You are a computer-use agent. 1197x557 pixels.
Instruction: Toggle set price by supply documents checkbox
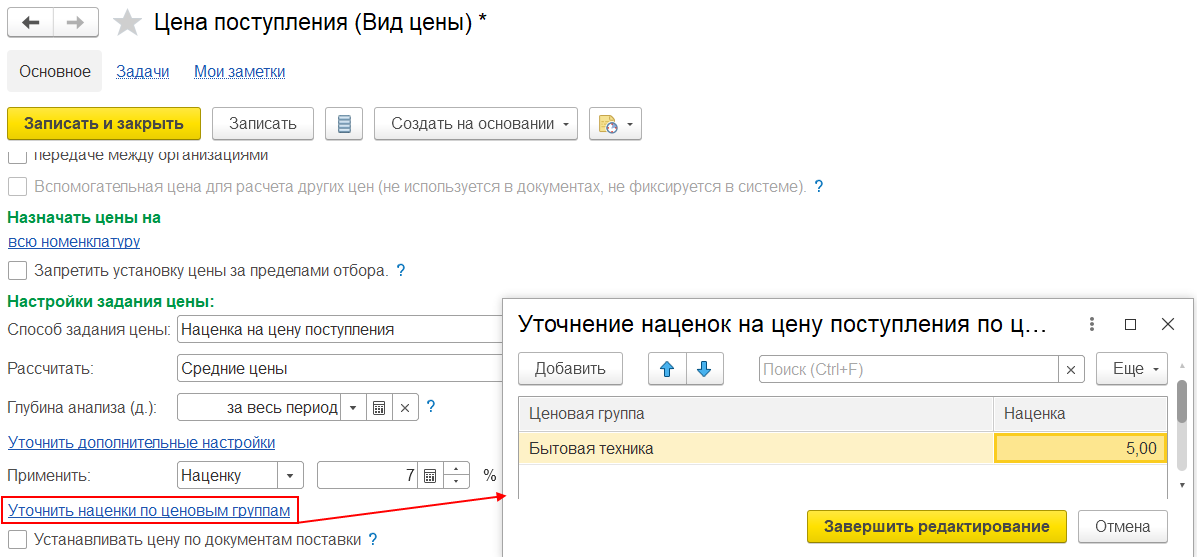pos(17,541)
